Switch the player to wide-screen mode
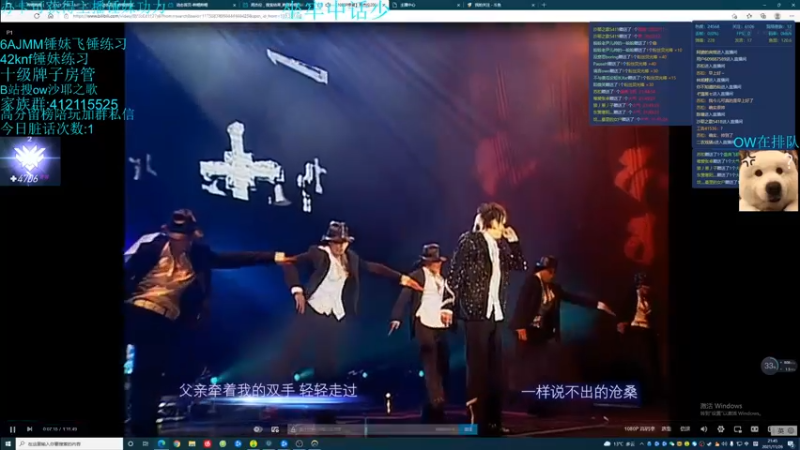 755,429
